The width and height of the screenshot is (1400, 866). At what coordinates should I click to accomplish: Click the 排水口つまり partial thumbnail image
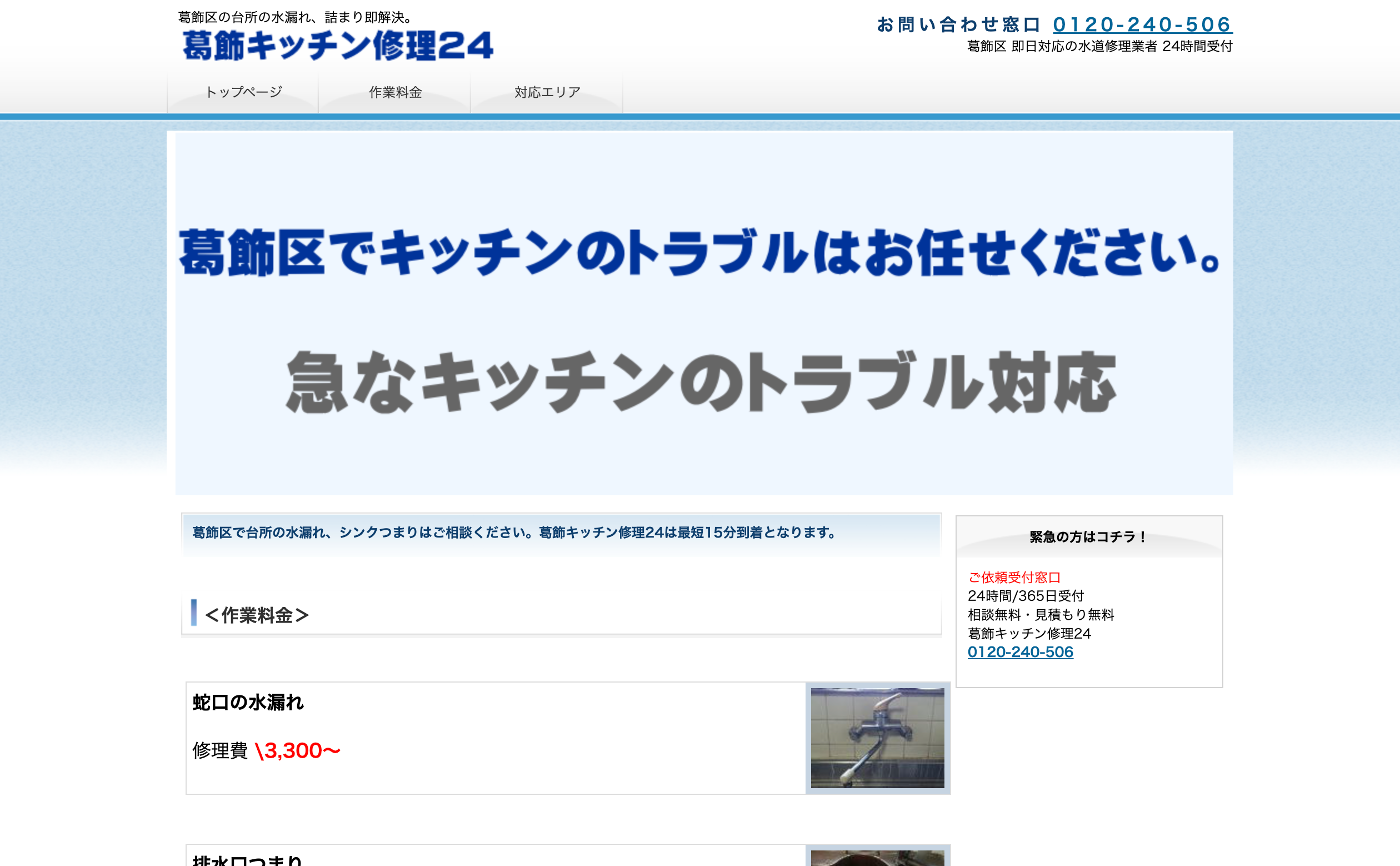pyautogui.click(x=877, y=858)
